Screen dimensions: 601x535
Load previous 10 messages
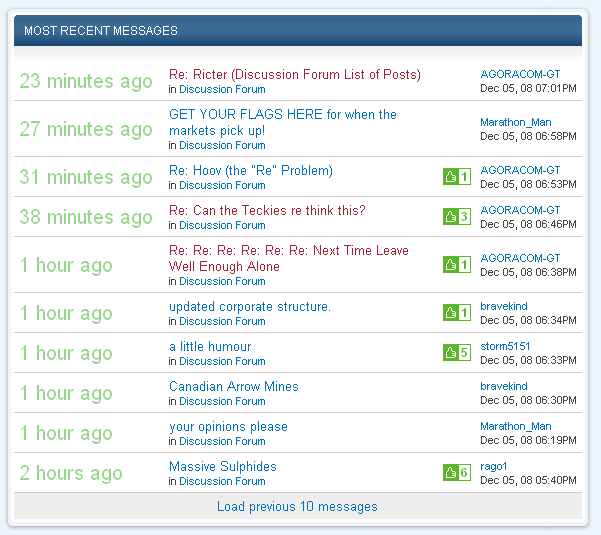coord(297,507)
